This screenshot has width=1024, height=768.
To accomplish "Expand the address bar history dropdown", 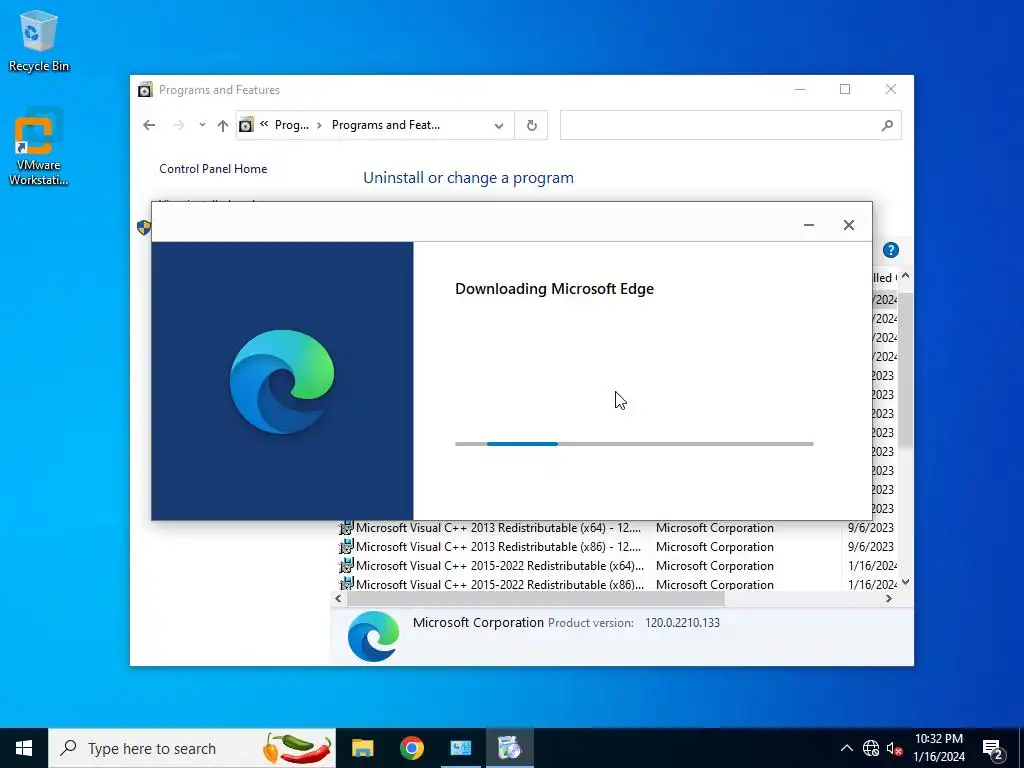I will 499,125.
